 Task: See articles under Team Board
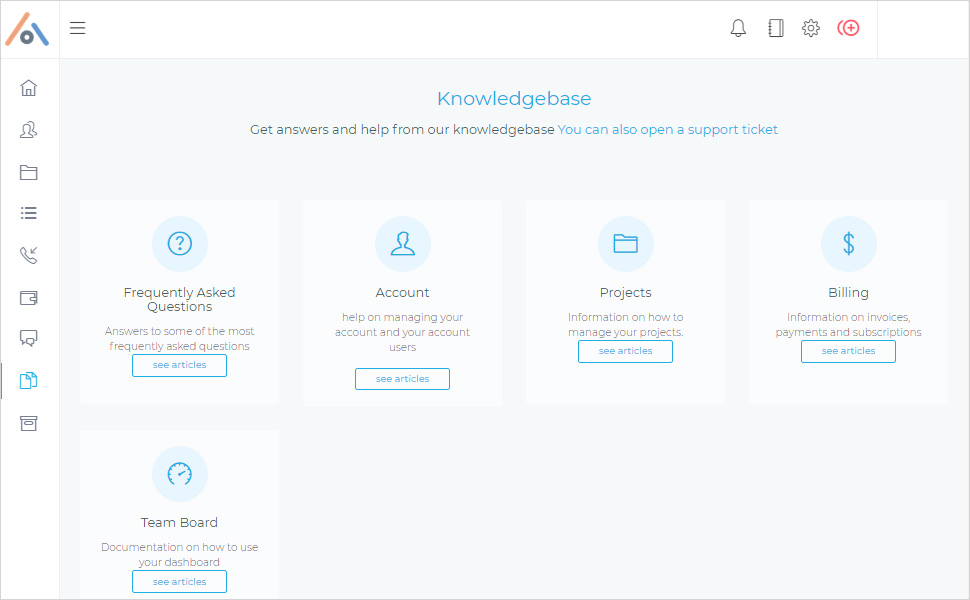(x=179, y=582)
